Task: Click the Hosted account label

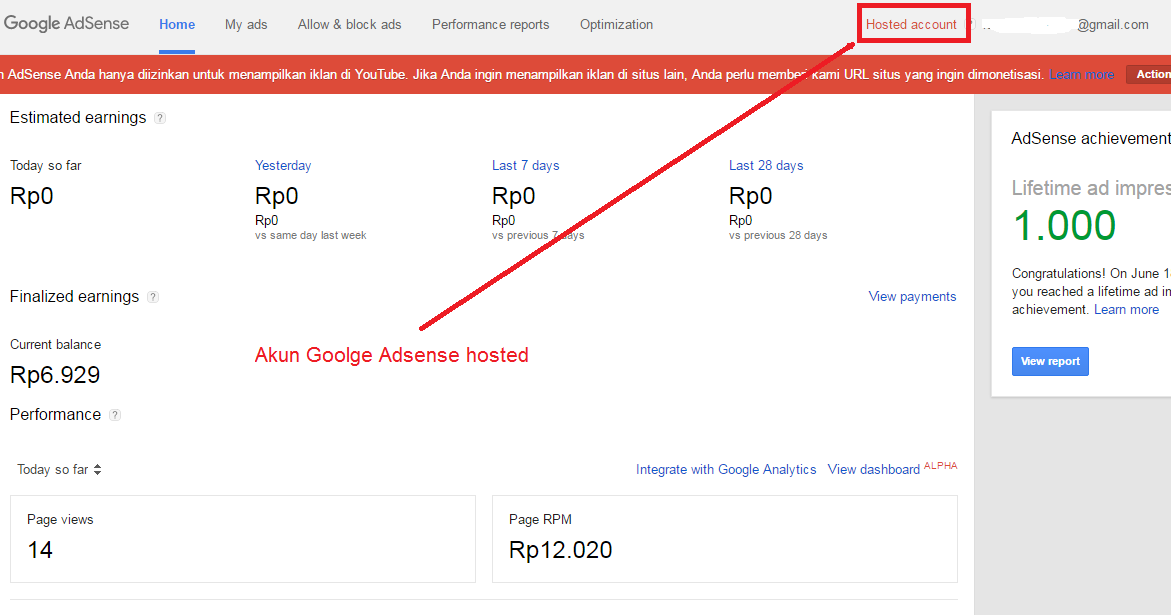Action: (x=913, y=24)
